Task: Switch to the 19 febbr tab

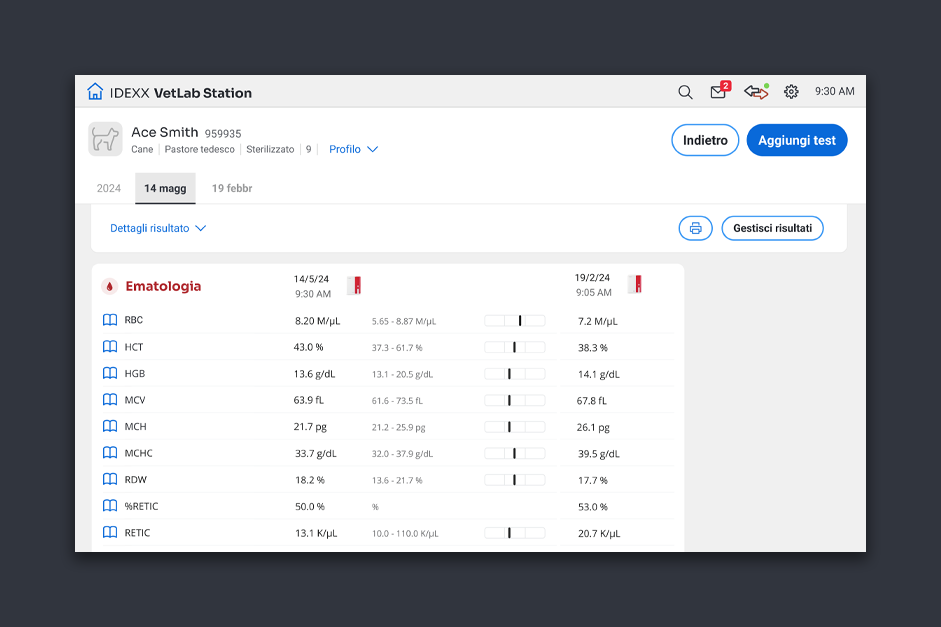Action: 232,188
